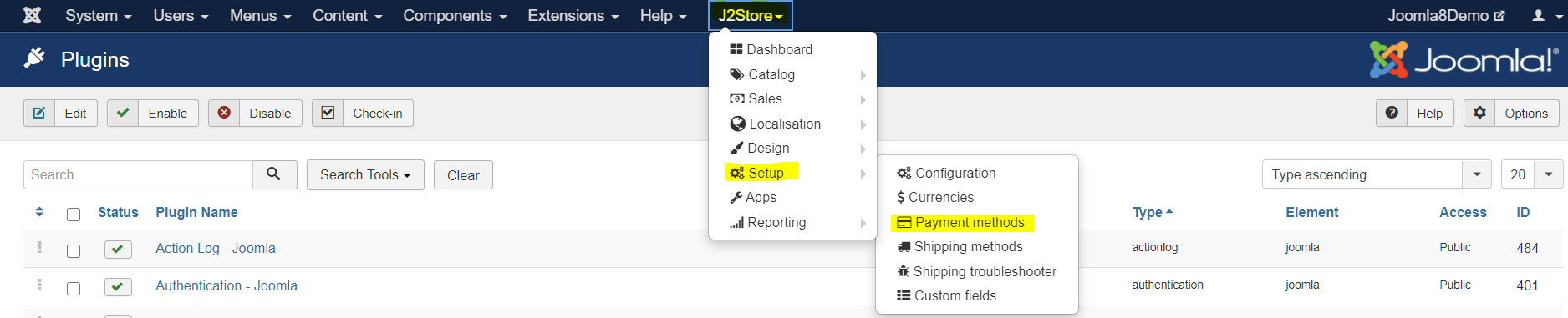Viewport: 1568px width, 318px height.
Task: Open the user account icon menu
Action: coord(1546,15)
